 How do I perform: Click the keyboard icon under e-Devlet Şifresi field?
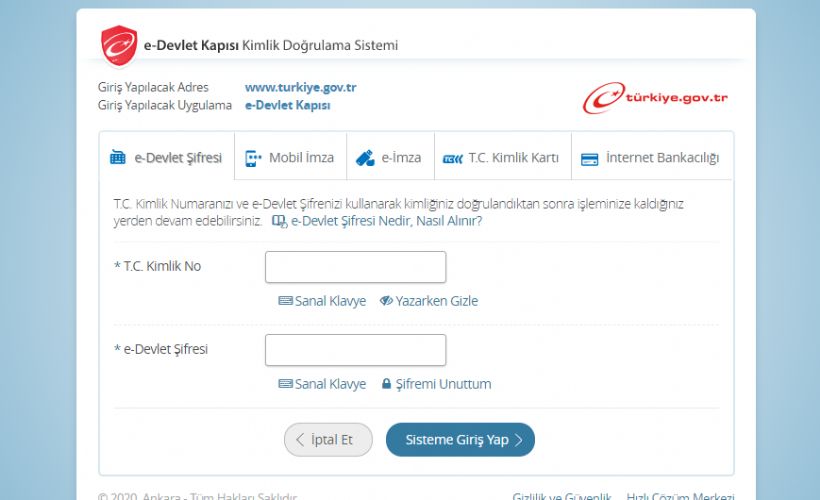285,384
